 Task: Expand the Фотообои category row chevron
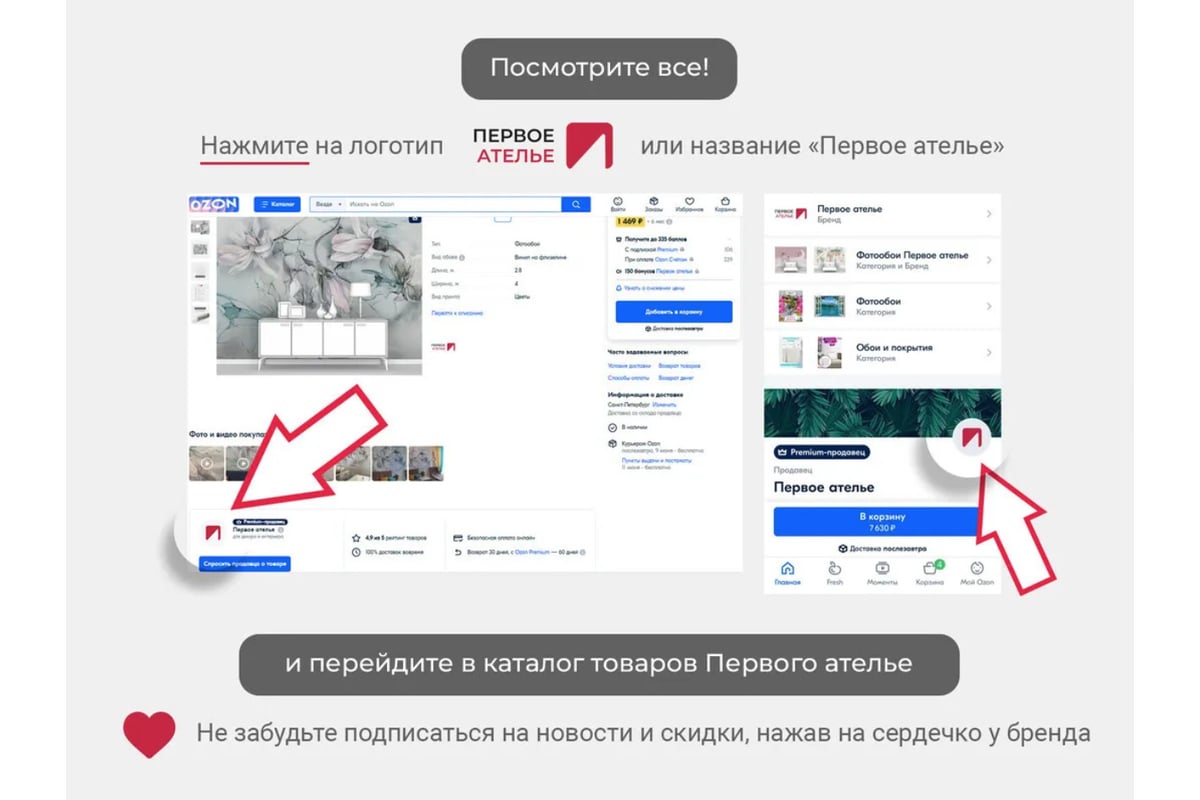pos(988,306)
